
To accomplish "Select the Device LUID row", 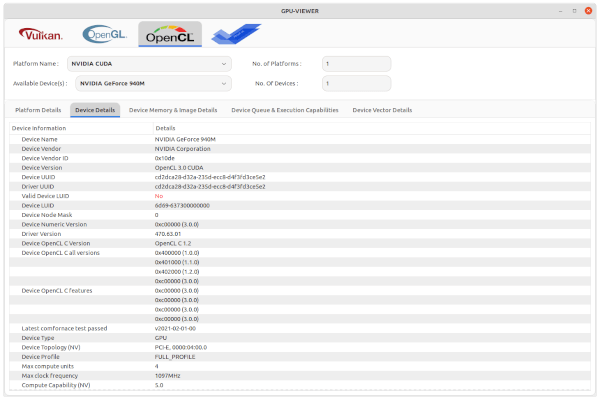I will 300,206.
